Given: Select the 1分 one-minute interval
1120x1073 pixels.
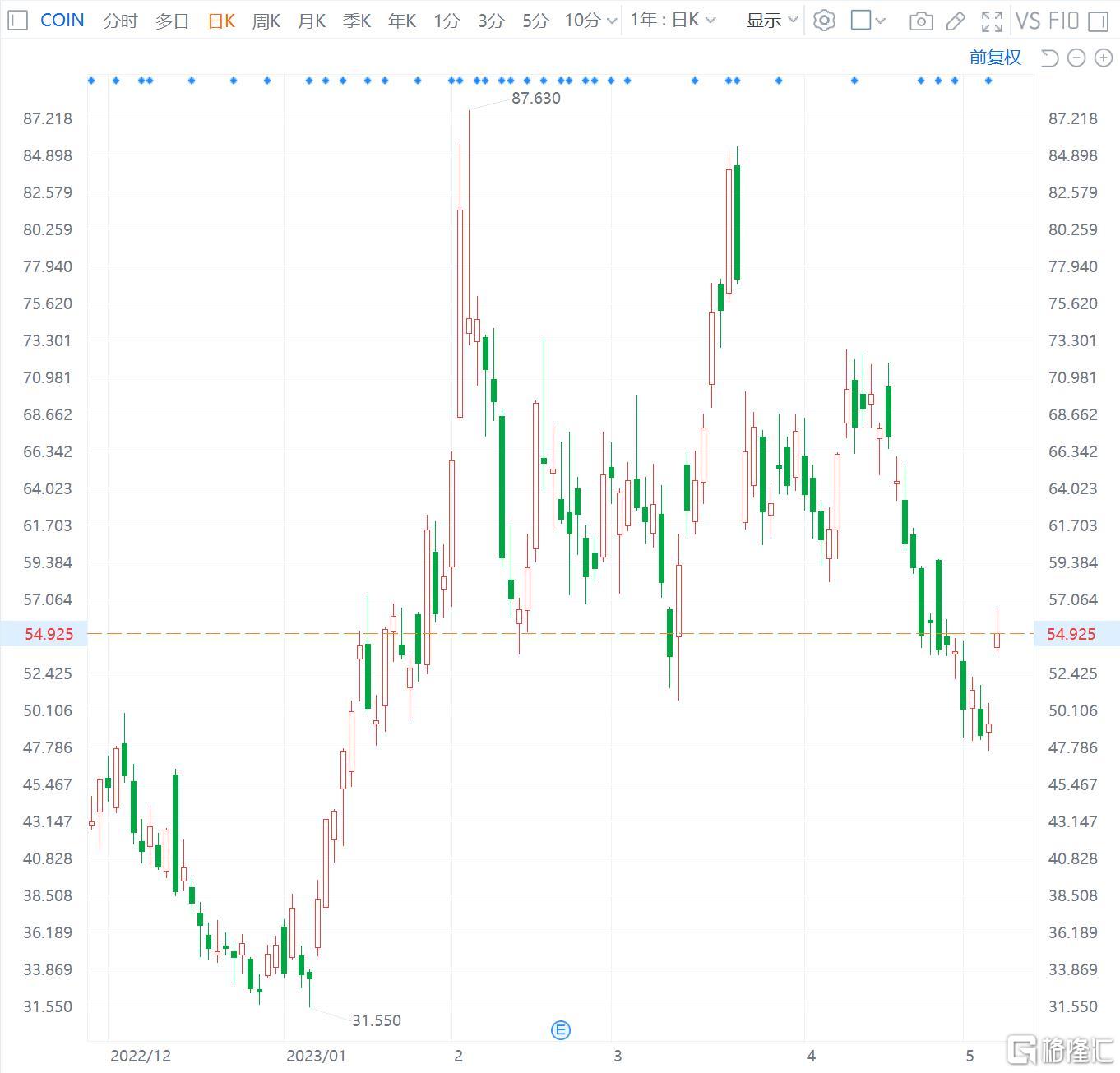Looking at the screenshot, I should [447, 21].
